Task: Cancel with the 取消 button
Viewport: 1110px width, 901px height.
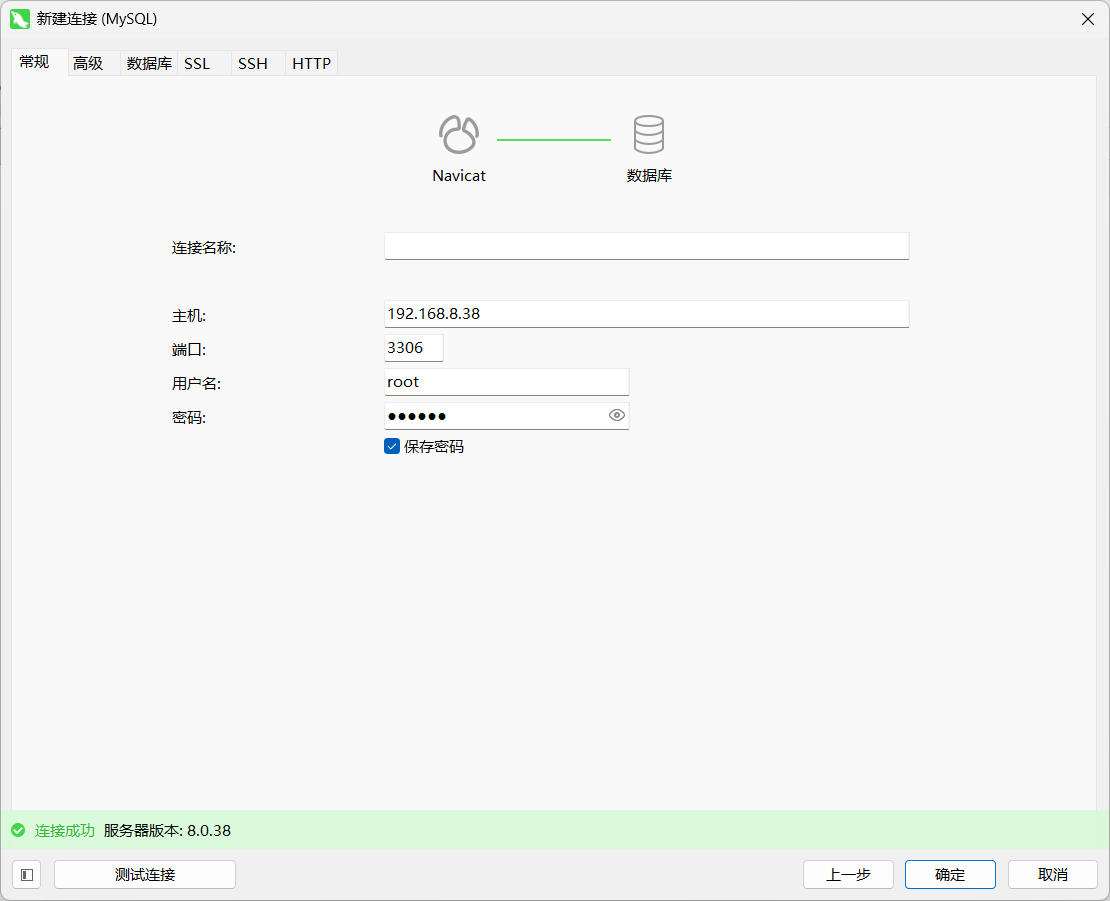Action: point(1052,875)
